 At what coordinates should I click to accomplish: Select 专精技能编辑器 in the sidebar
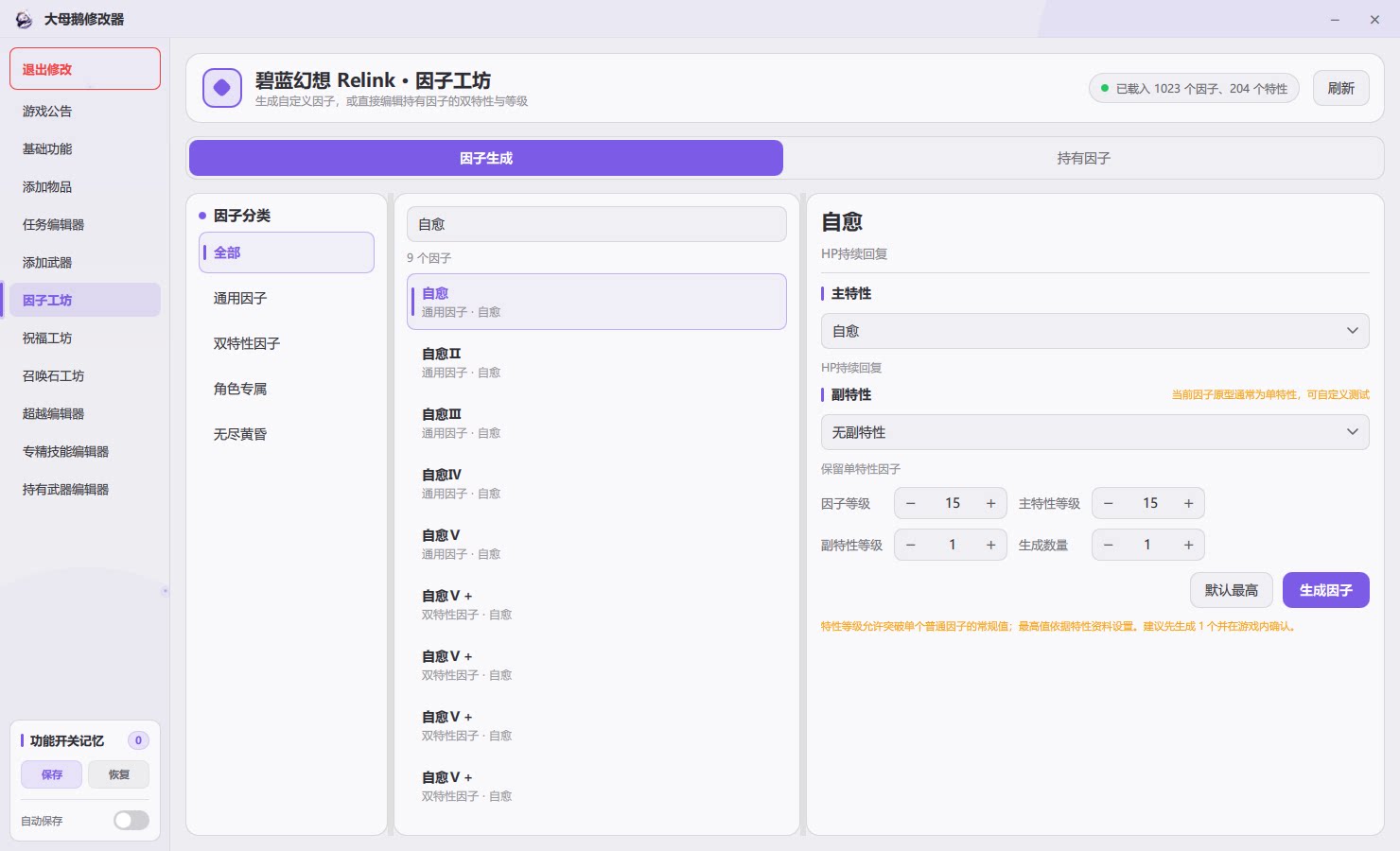pos(85,451)
